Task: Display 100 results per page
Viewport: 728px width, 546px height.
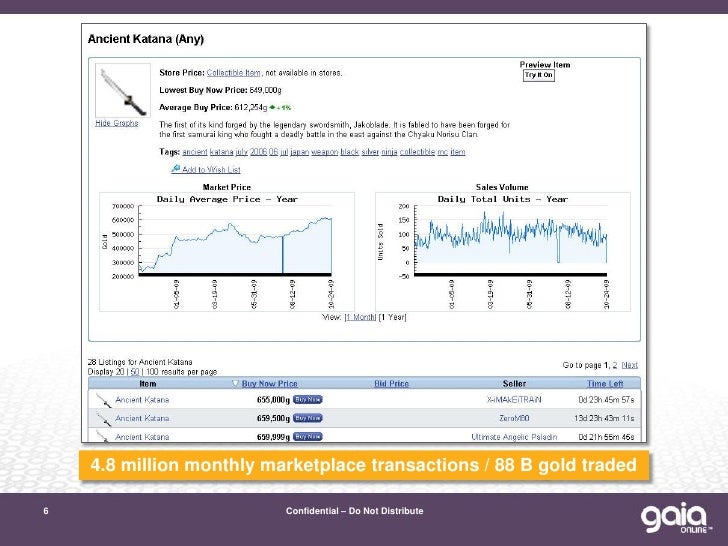Action: (x=152, y=372)
